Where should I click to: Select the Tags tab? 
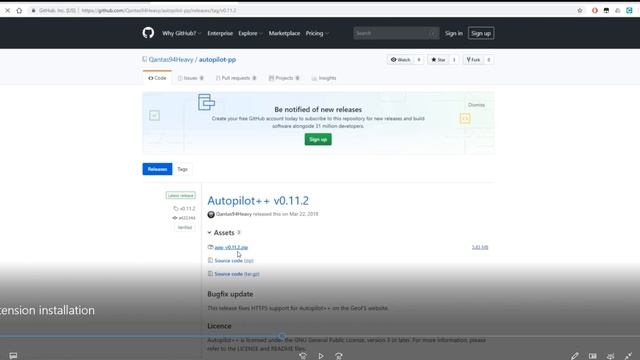point(182,169)
